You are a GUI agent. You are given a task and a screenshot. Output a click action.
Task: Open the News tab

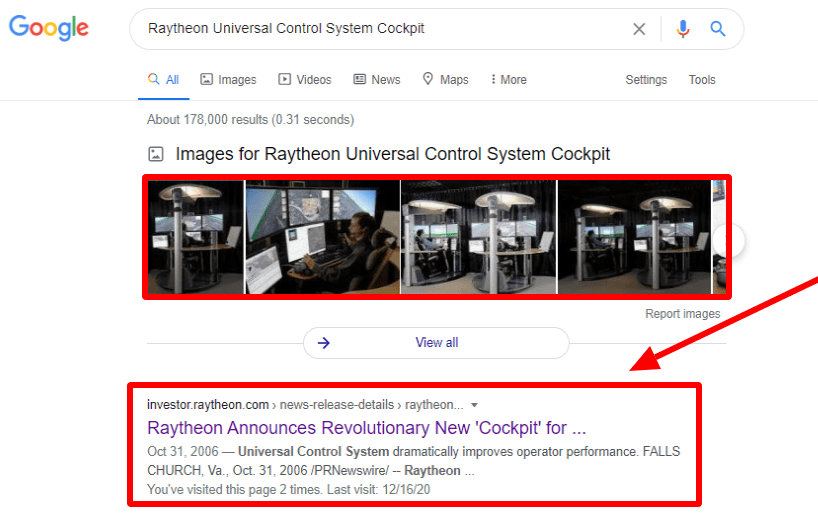377,80
